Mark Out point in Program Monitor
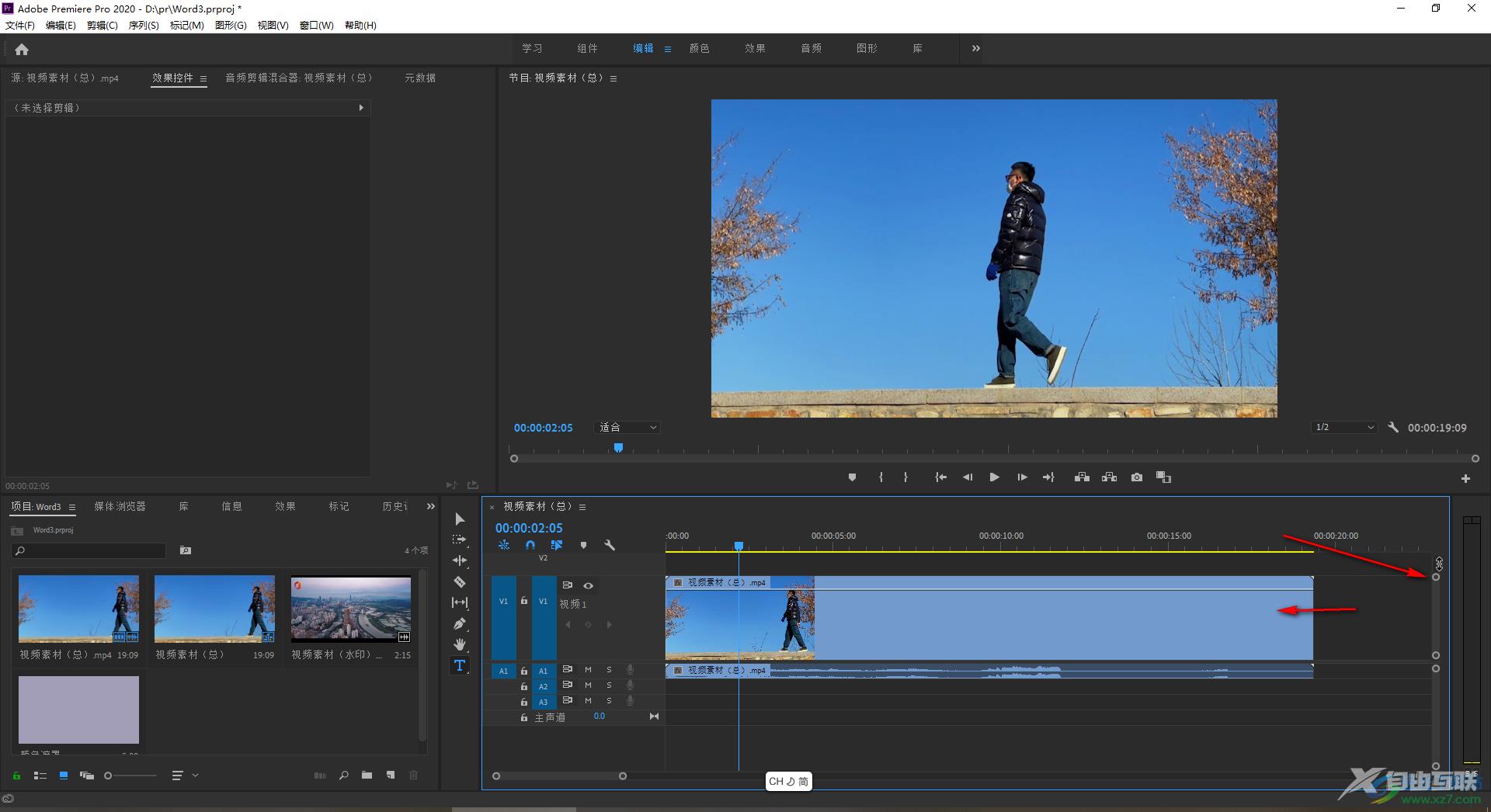This screenshot has height=812, width=1491. (x=905, y=477)
